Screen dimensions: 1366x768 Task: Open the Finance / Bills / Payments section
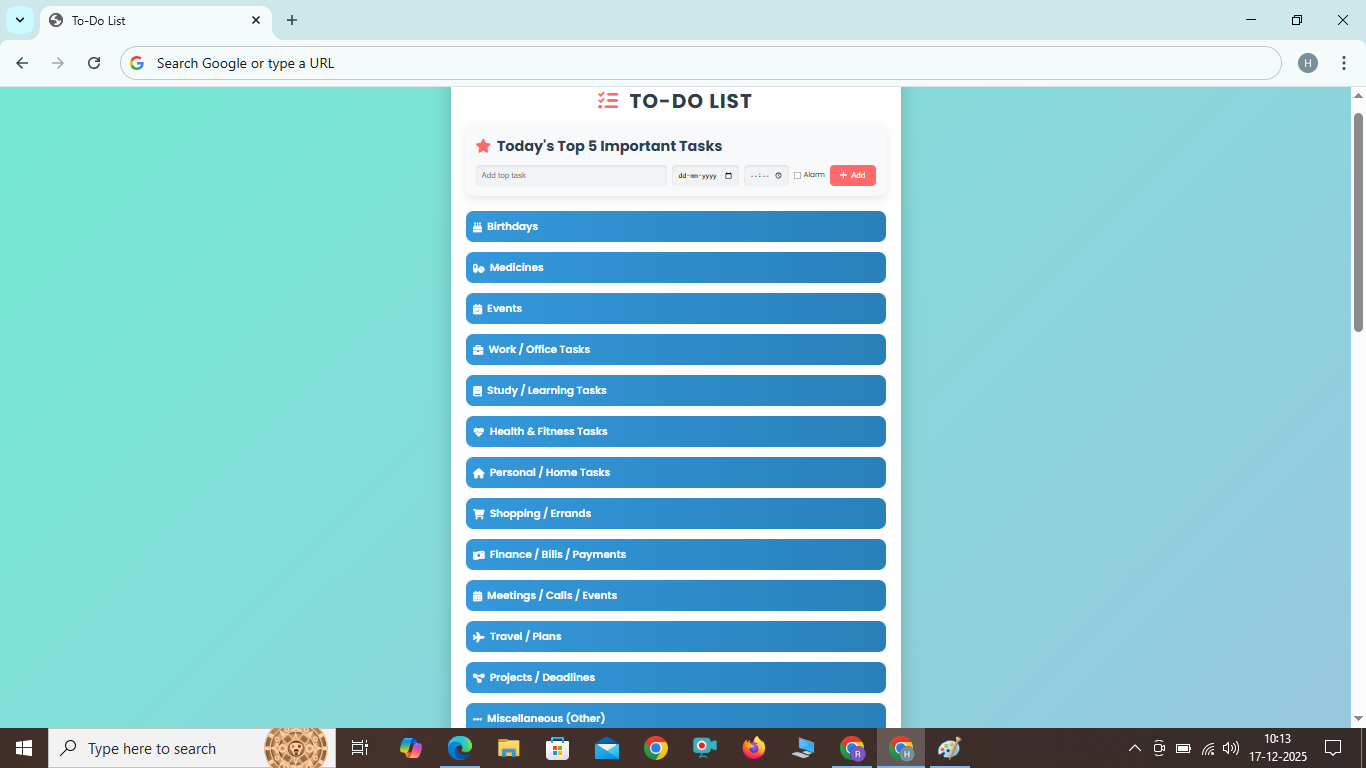coord(675,555)
